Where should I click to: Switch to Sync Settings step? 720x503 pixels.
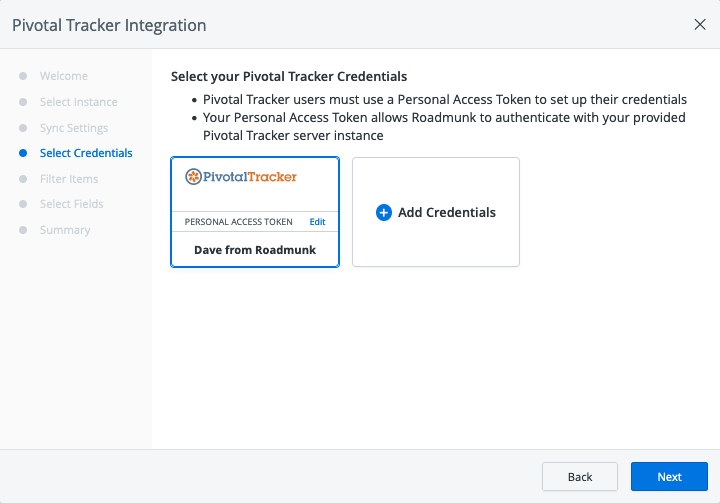click(74, 128)
